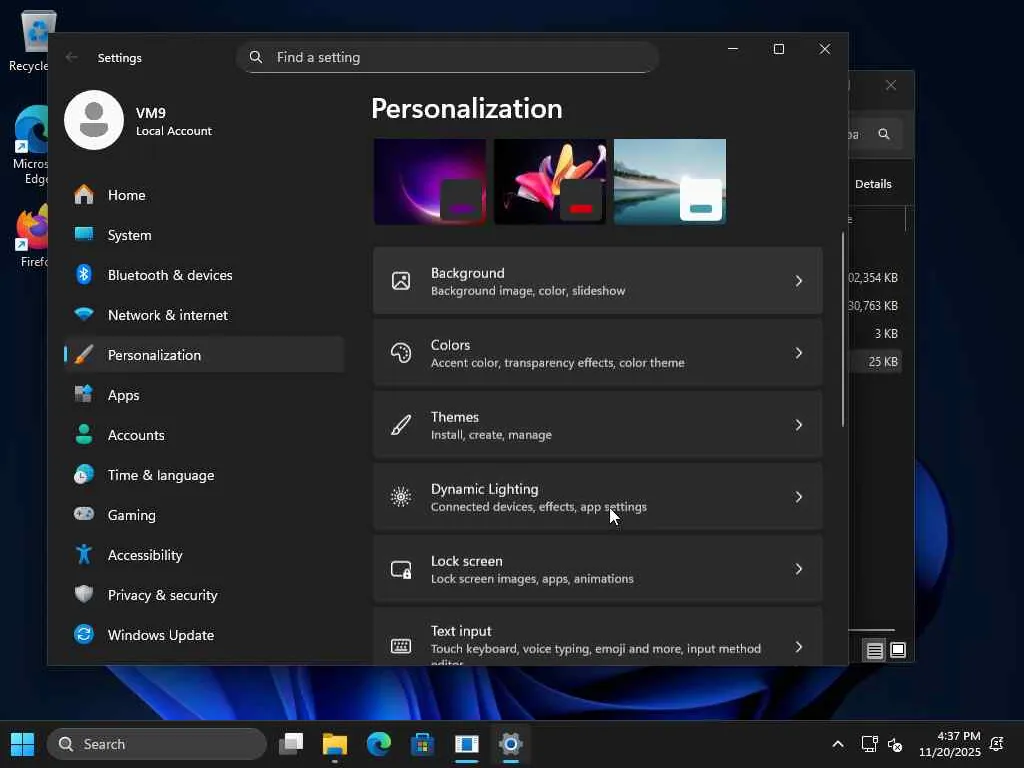
Task: Click the Privacy & security shield icon
Action: [x=85, y=595]
